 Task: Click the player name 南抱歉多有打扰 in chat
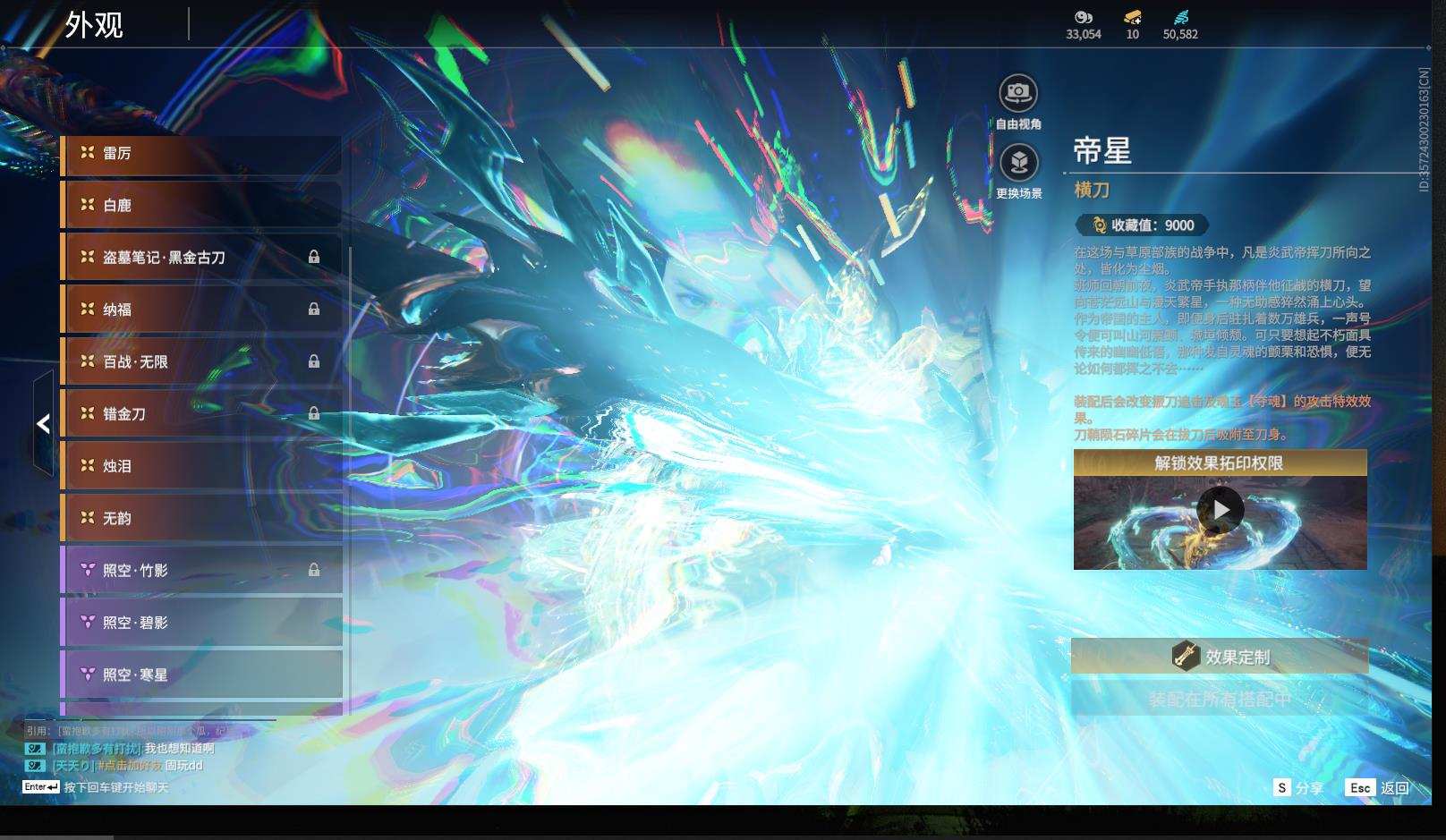[96, 749]
